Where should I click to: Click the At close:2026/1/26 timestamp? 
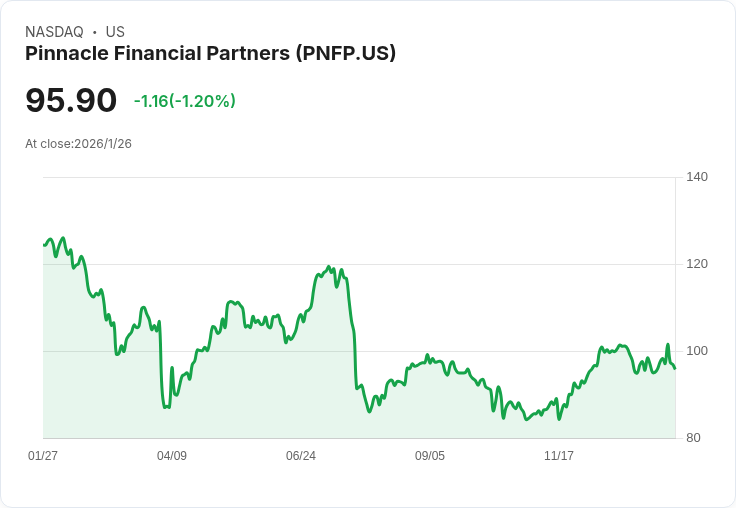[78, 144]
